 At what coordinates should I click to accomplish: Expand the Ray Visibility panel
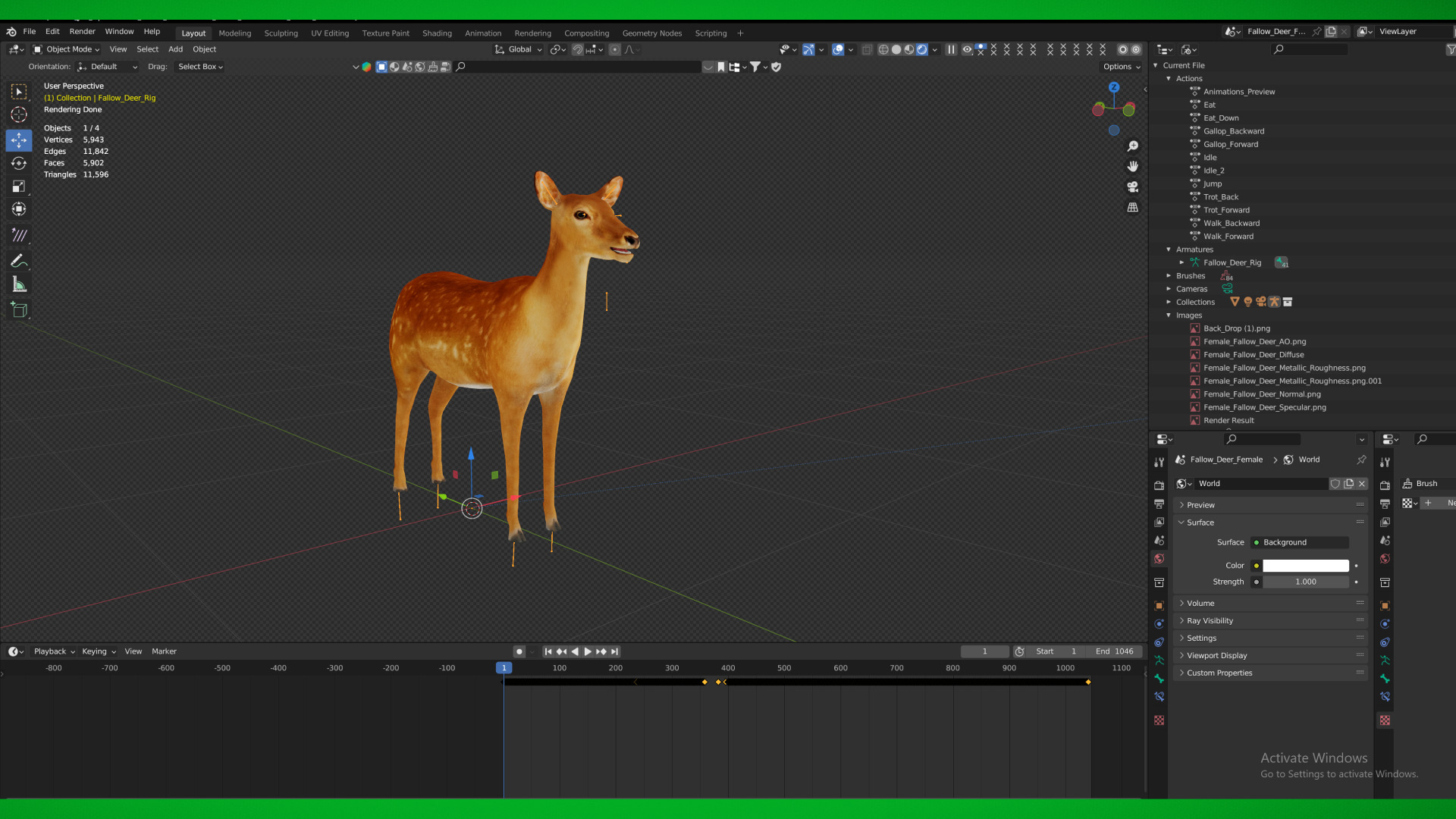point(1270,621)
